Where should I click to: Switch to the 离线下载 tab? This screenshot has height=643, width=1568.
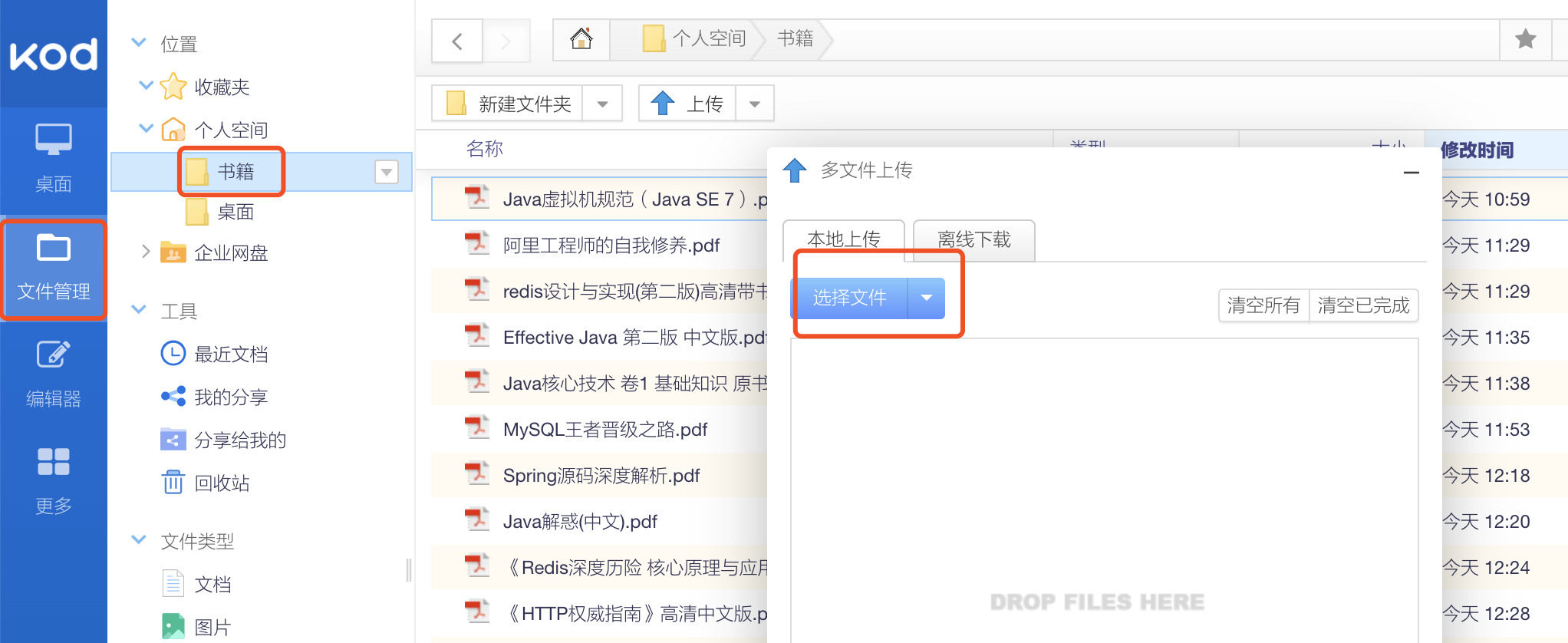[974, 240]
